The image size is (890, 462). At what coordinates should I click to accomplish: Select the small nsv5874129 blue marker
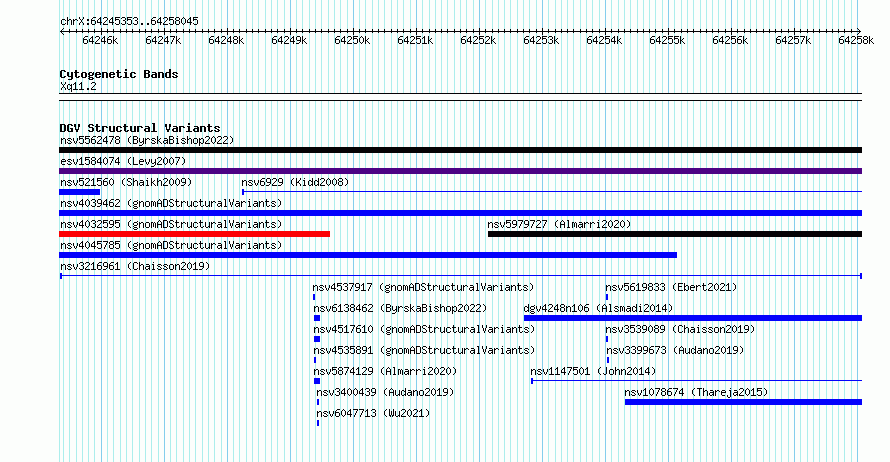[x=317, y=381]
